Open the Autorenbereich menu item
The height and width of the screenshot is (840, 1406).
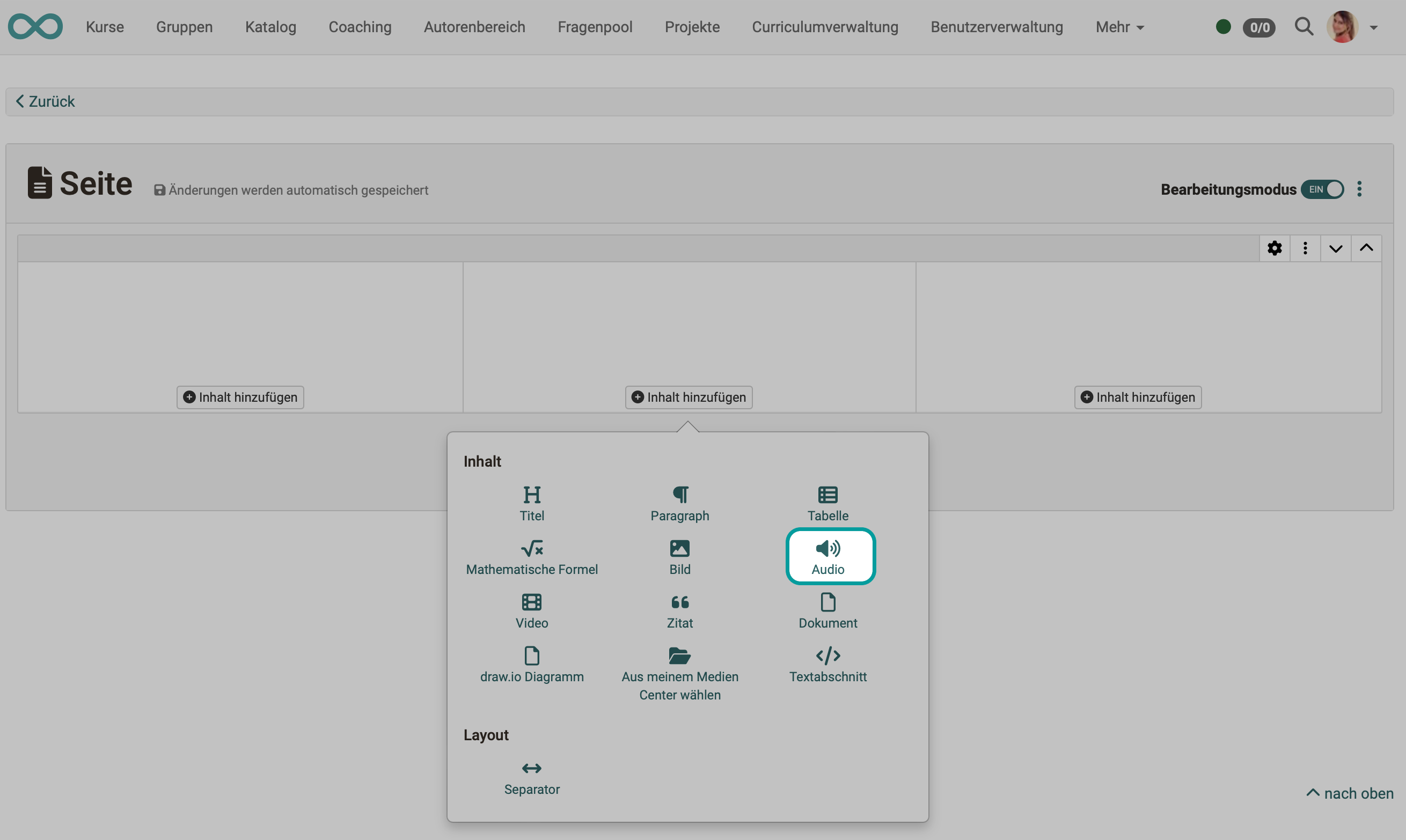pos(474,27)
